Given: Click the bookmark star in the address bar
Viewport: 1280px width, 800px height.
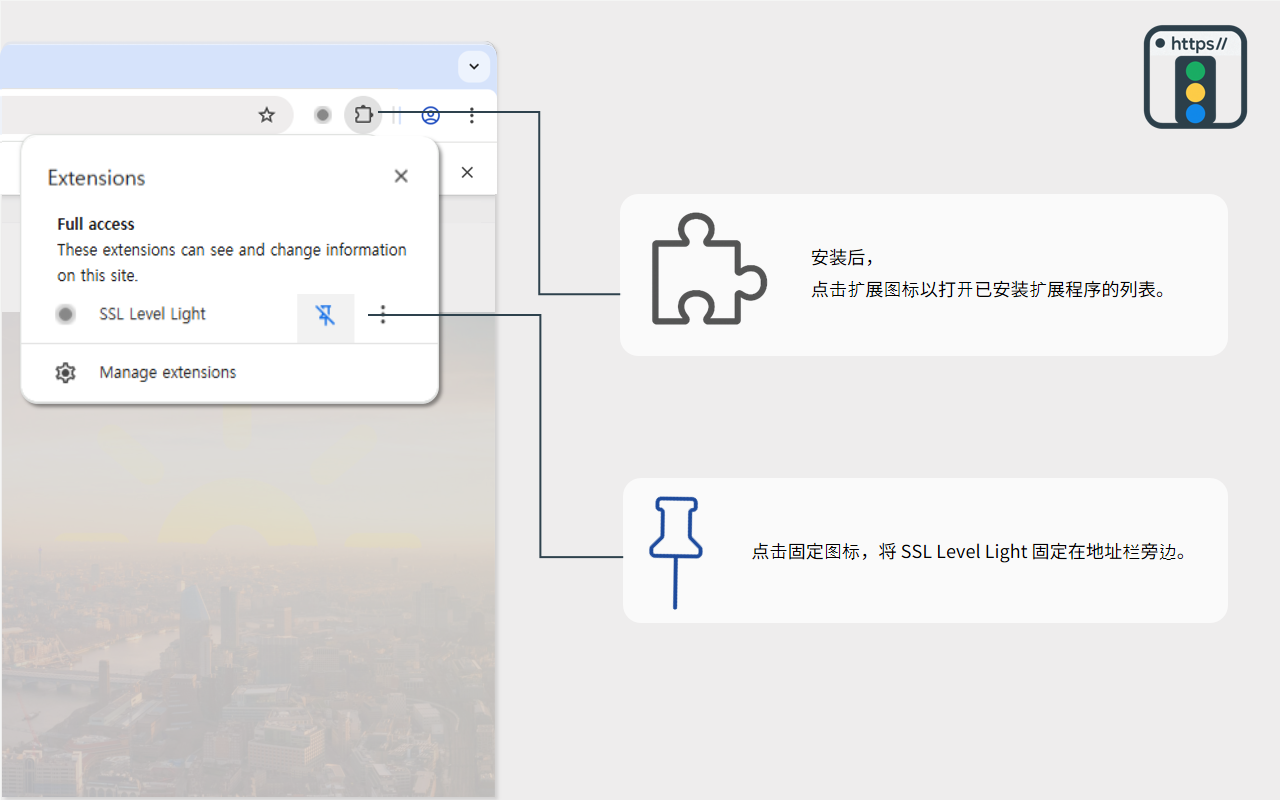Looking at the screenshot, I should point(266,114).
